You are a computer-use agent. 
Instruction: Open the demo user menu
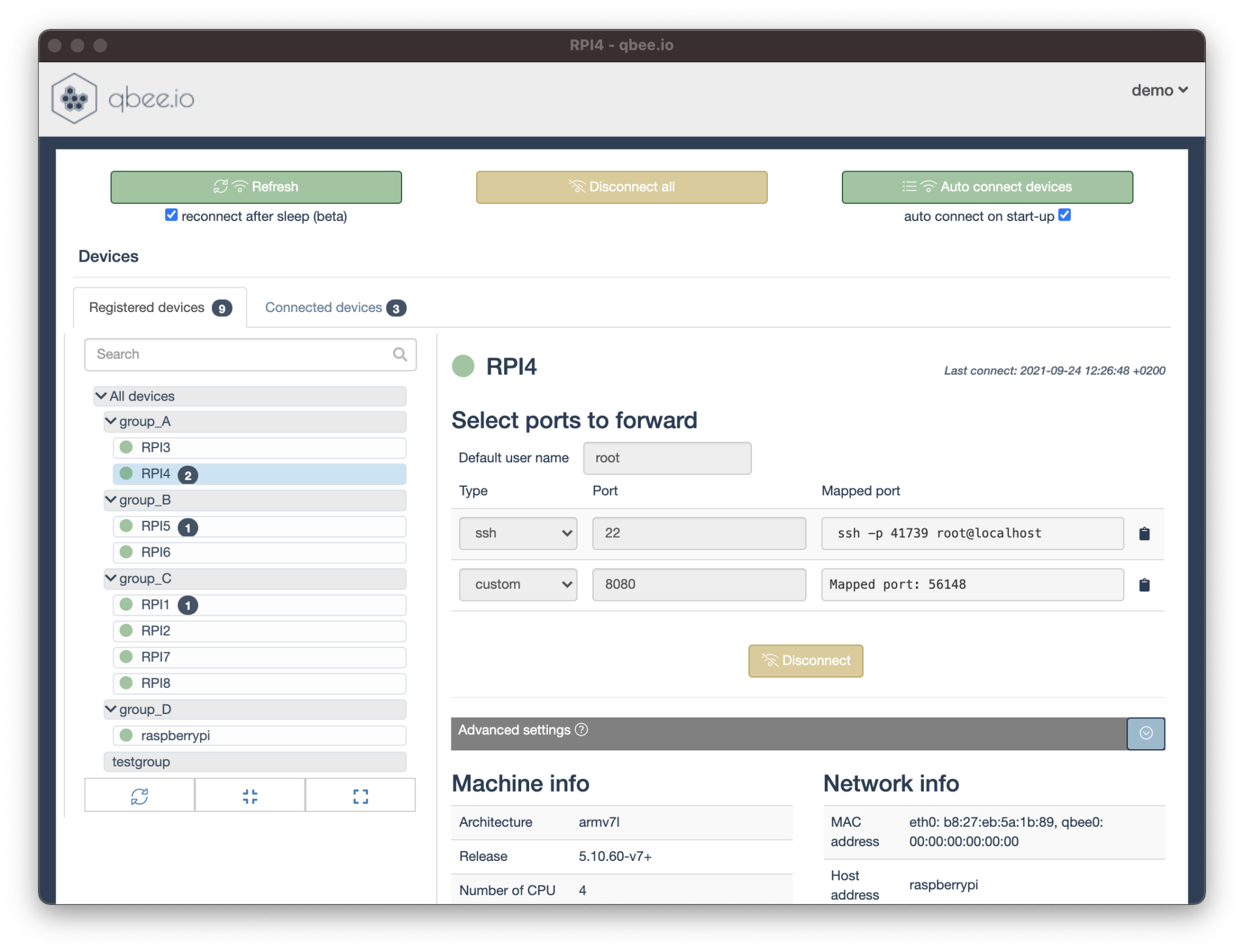(1158, 90)
